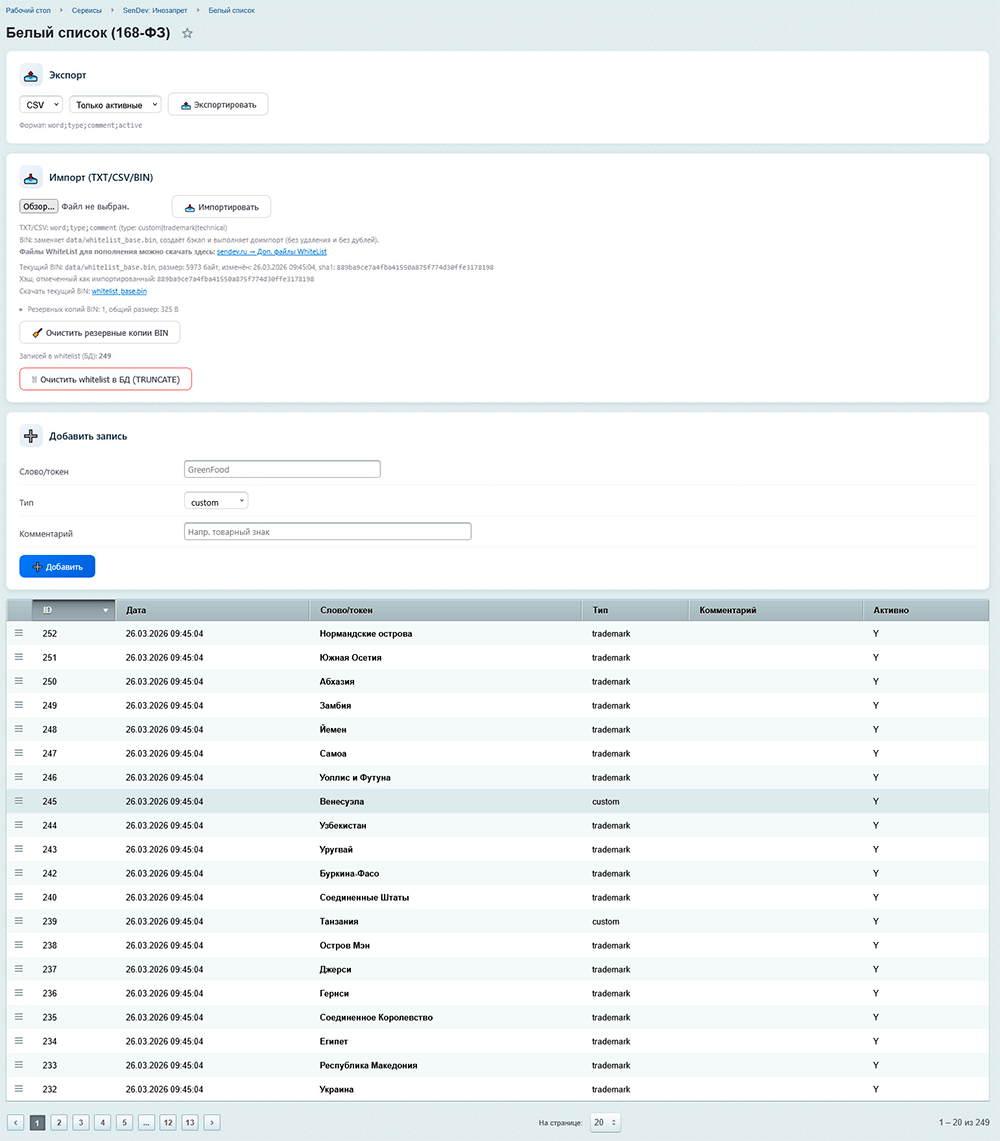Image resolution: width=1000 pixels, height=1141 pixels.
Task: Open the CSV export format dropdown
Action: [41, 105]
